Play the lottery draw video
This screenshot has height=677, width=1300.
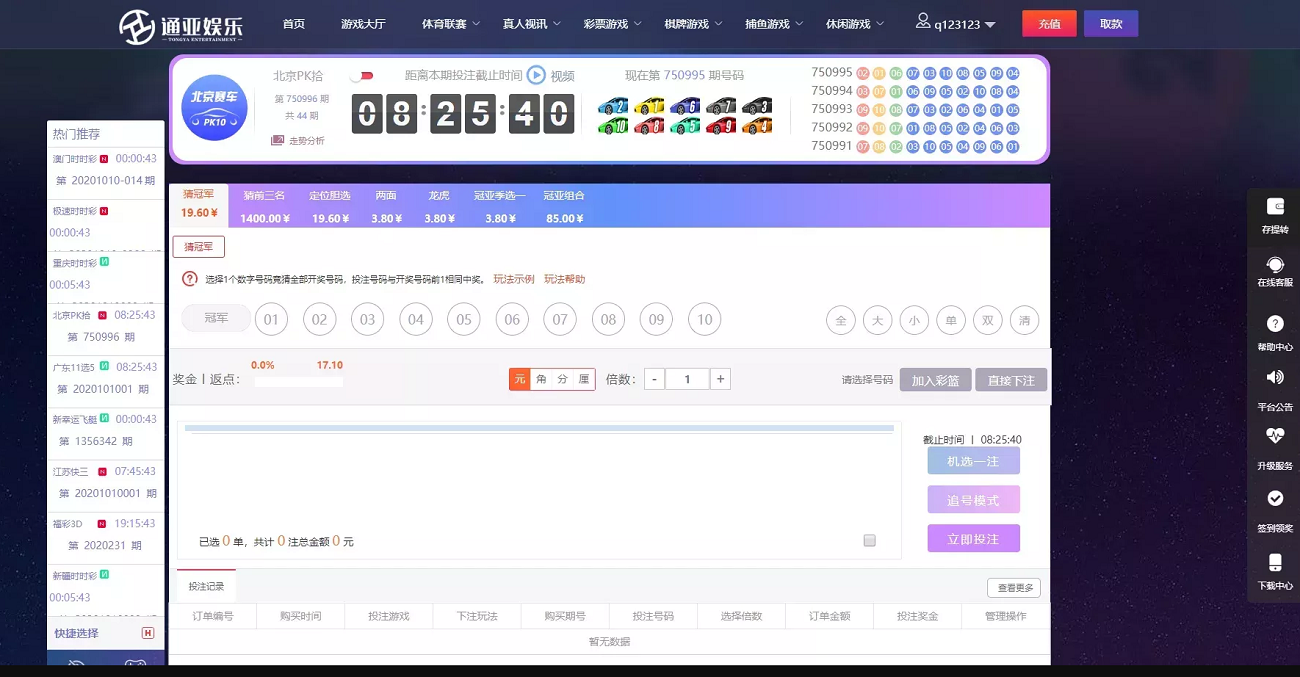536,74
